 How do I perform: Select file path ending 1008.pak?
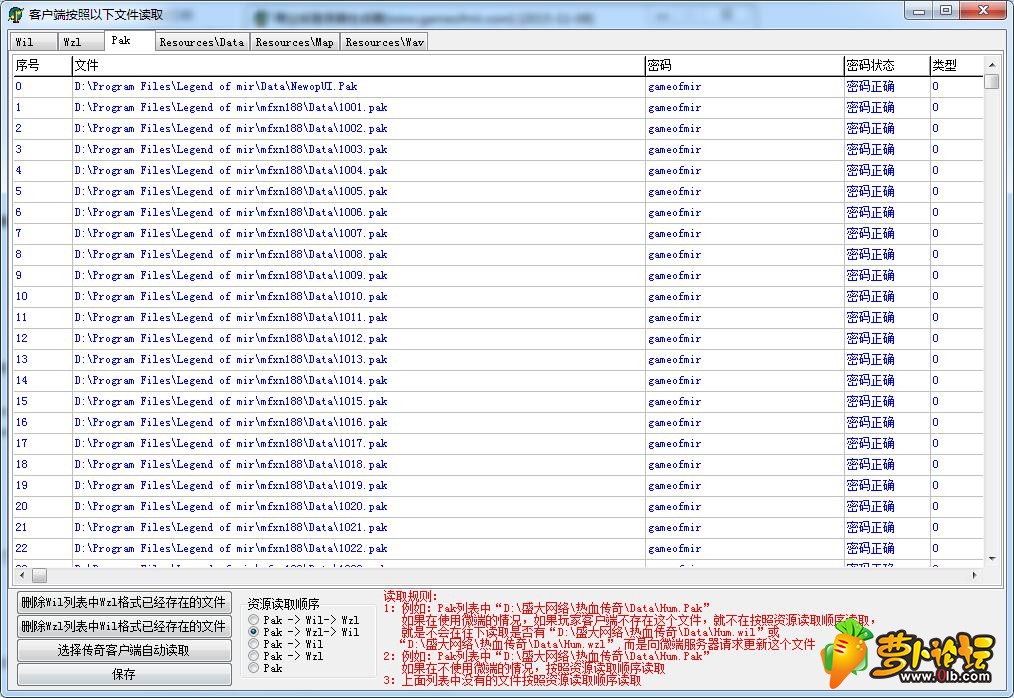coord(230,254)
